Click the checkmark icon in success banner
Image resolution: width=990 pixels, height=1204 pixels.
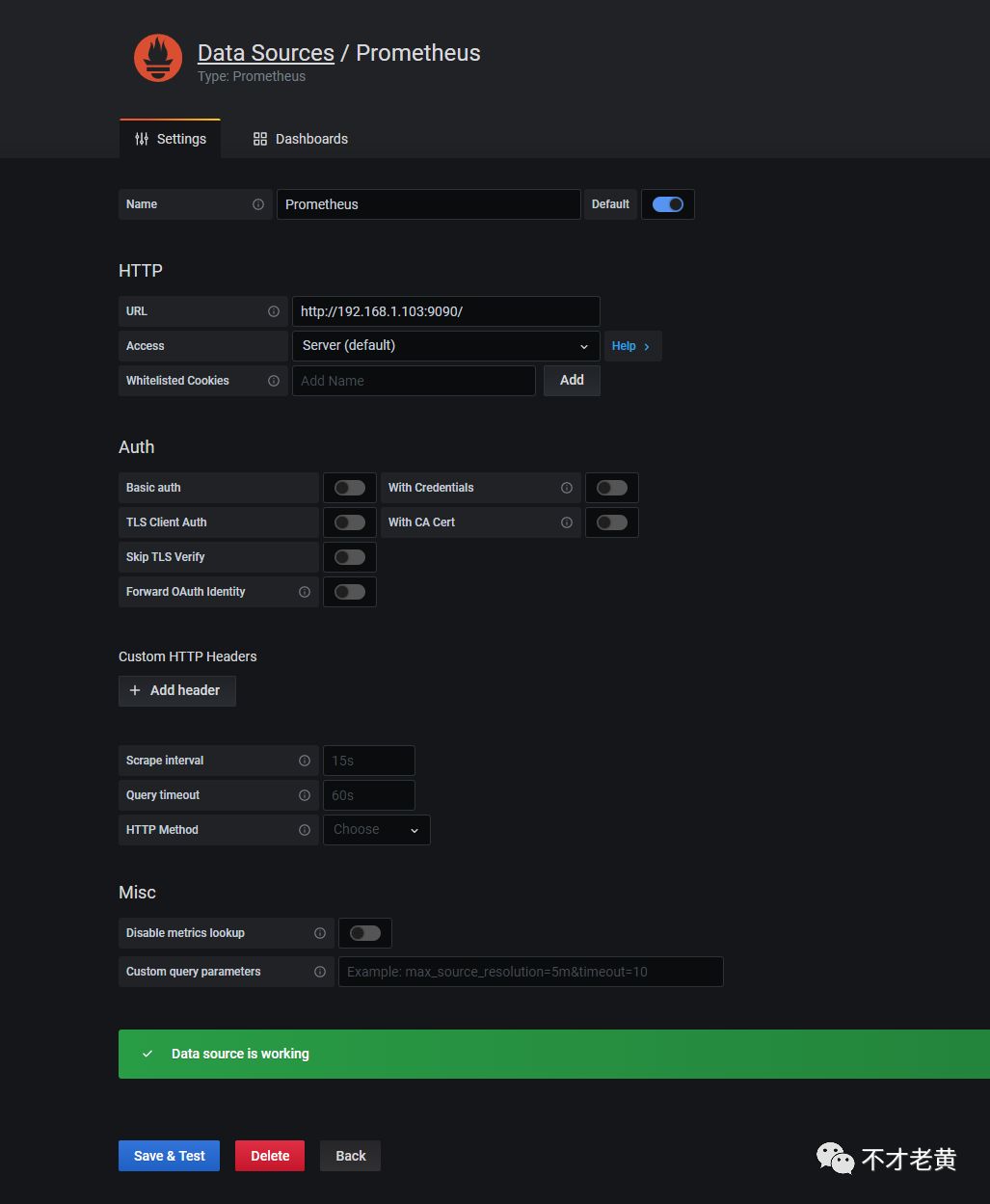tap(147, 1054)
